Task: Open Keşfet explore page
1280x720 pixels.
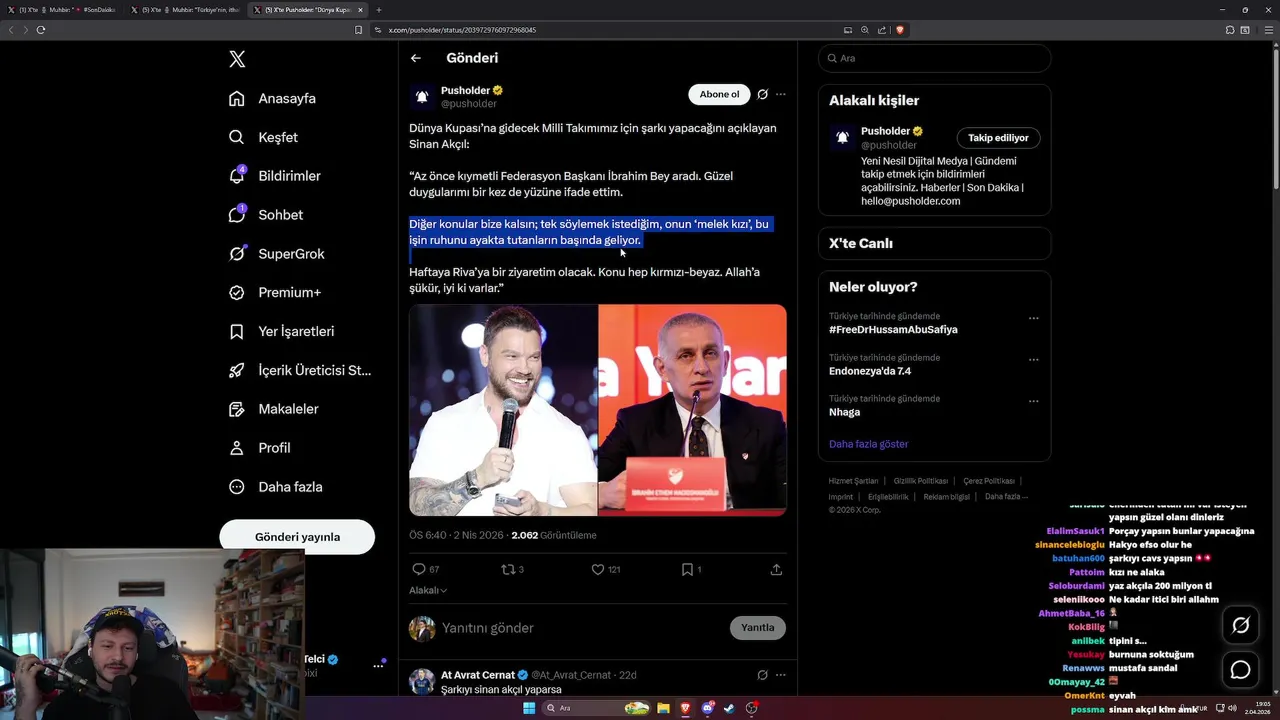Action: (263, 137)
